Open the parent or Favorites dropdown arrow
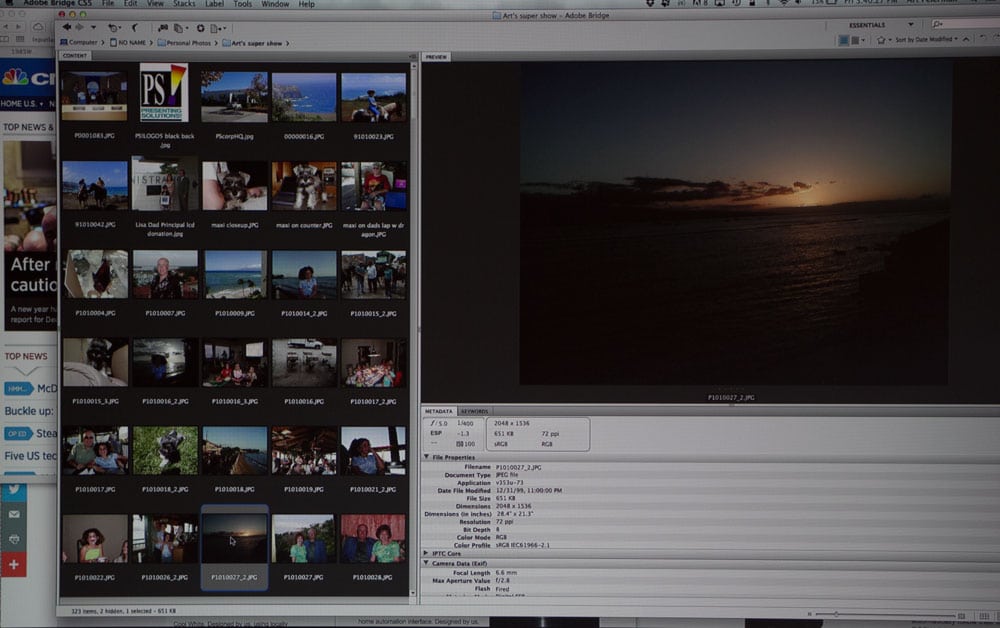The height and width of the screenshot is (628, 1000). pos(93,28)
